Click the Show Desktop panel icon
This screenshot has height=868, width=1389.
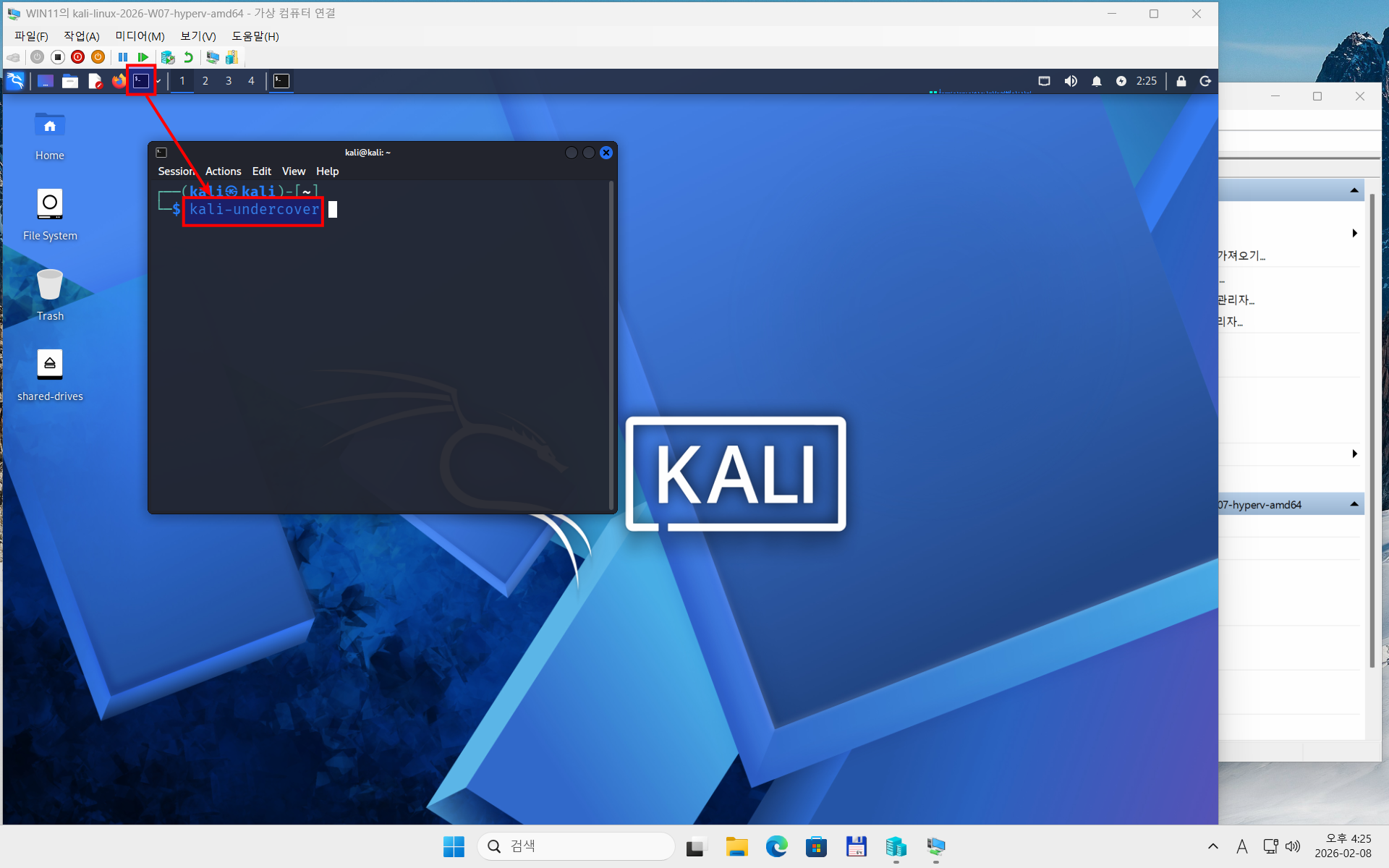coord(46,81)
